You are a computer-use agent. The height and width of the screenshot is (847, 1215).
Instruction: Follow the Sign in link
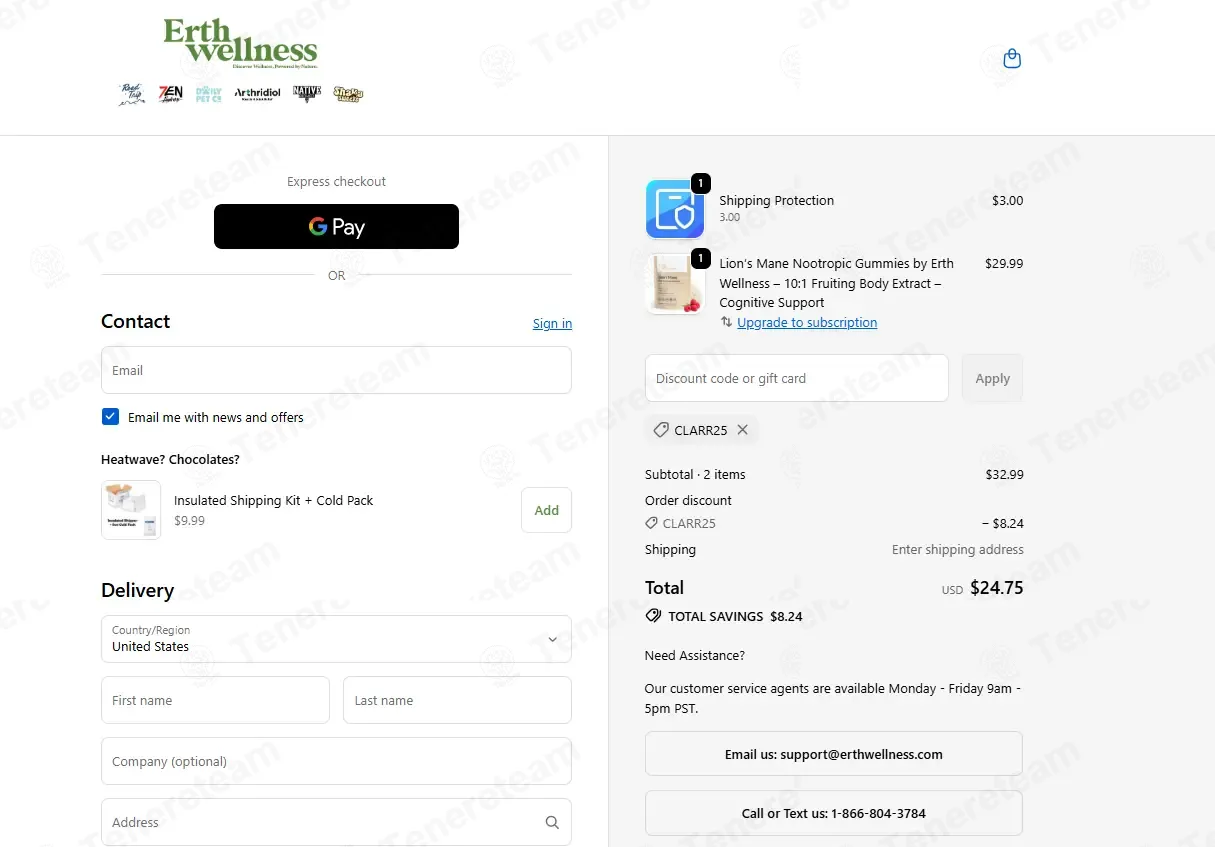point(552,323)
